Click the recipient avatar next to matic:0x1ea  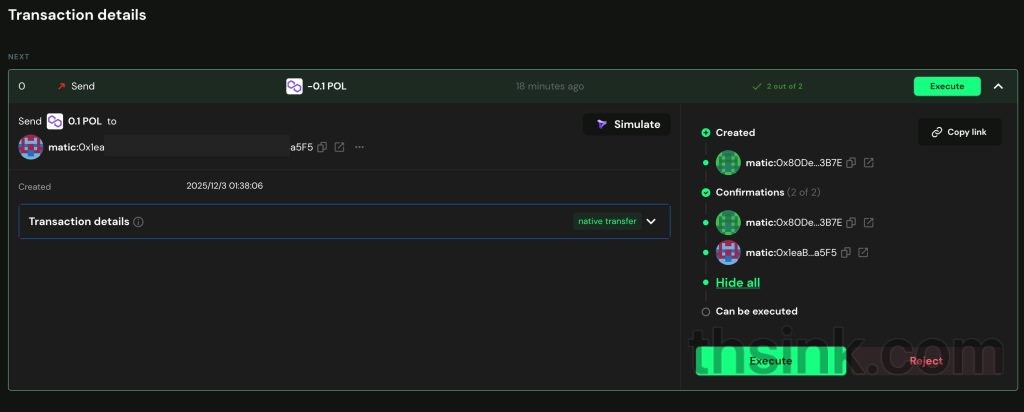(x=31, y=148)
